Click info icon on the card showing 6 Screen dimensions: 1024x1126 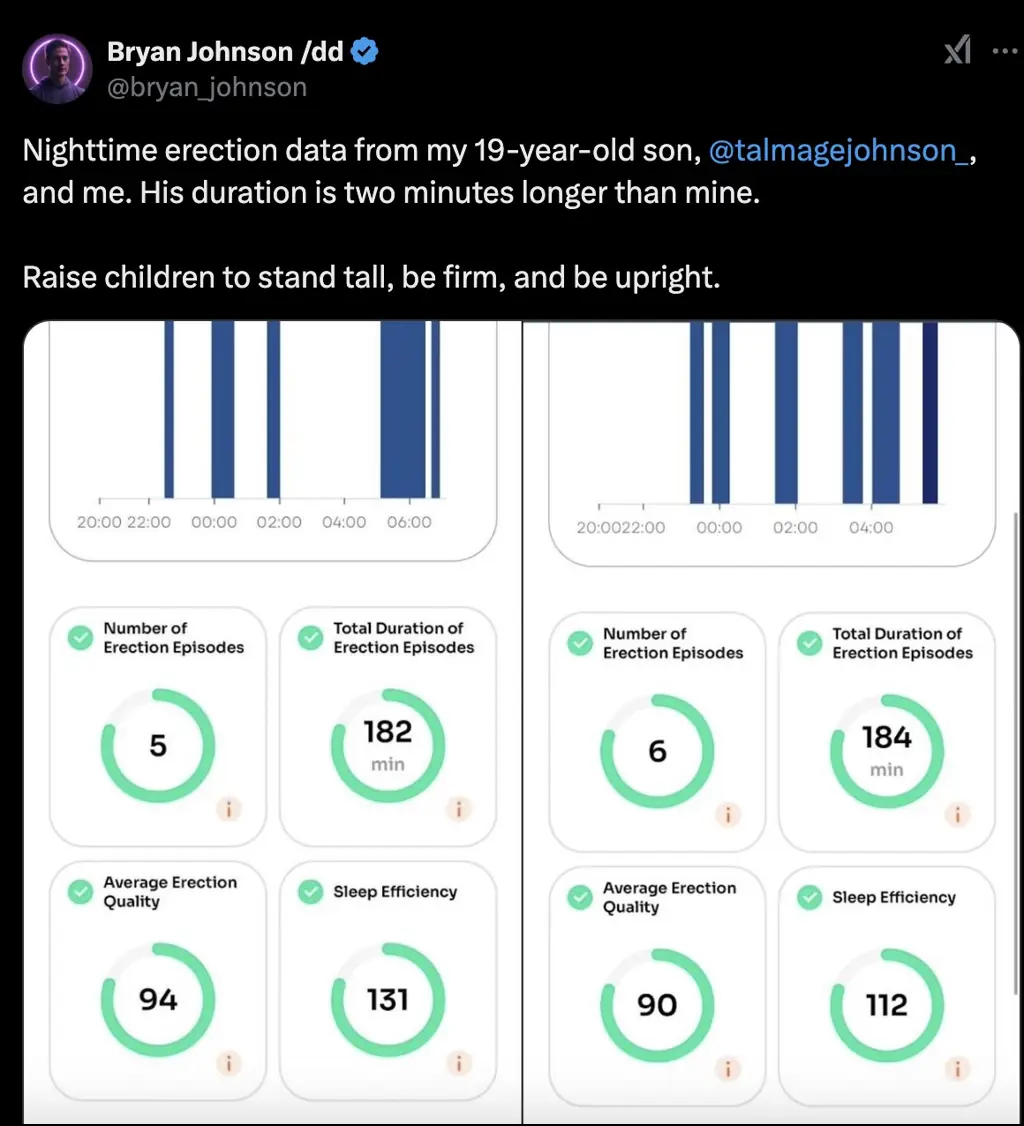point(729,815)
